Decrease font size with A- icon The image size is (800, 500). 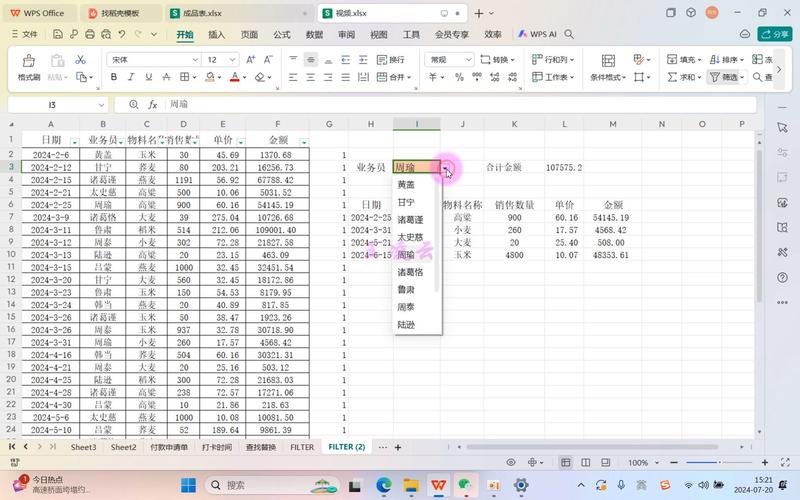click(268, 60)
